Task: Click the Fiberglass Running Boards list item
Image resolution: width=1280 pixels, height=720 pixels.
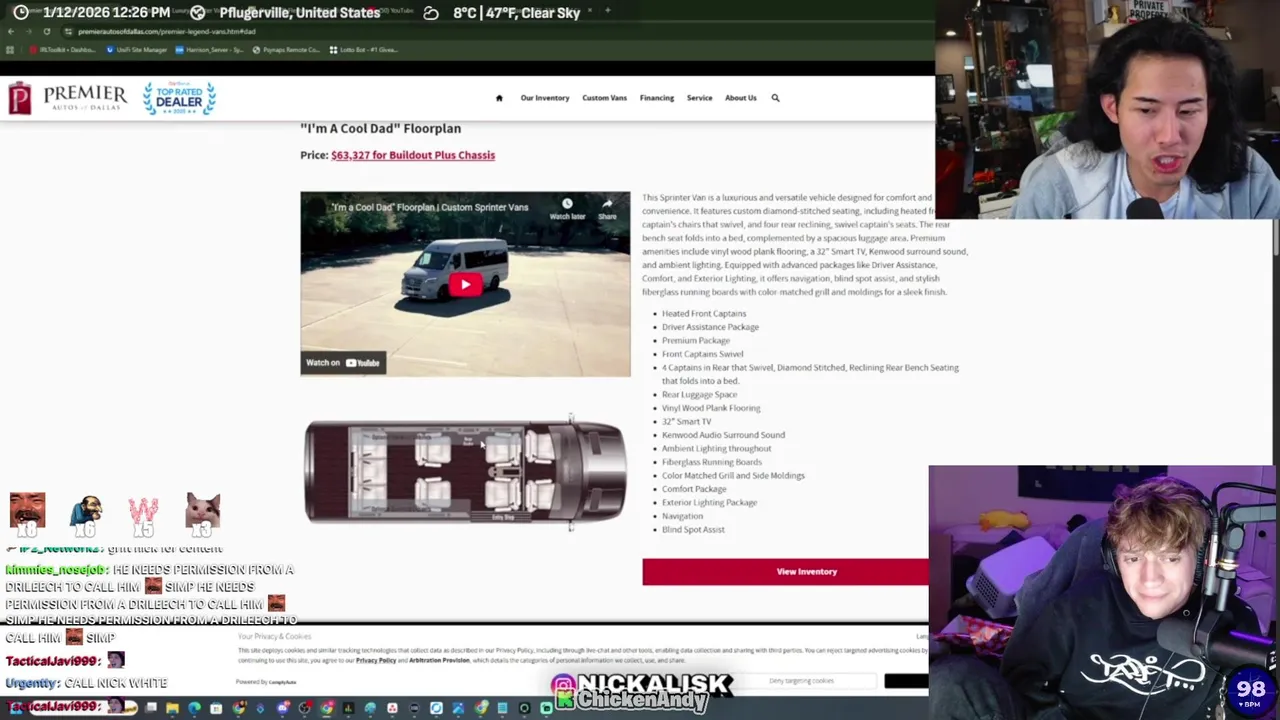Action: (711, 462)
